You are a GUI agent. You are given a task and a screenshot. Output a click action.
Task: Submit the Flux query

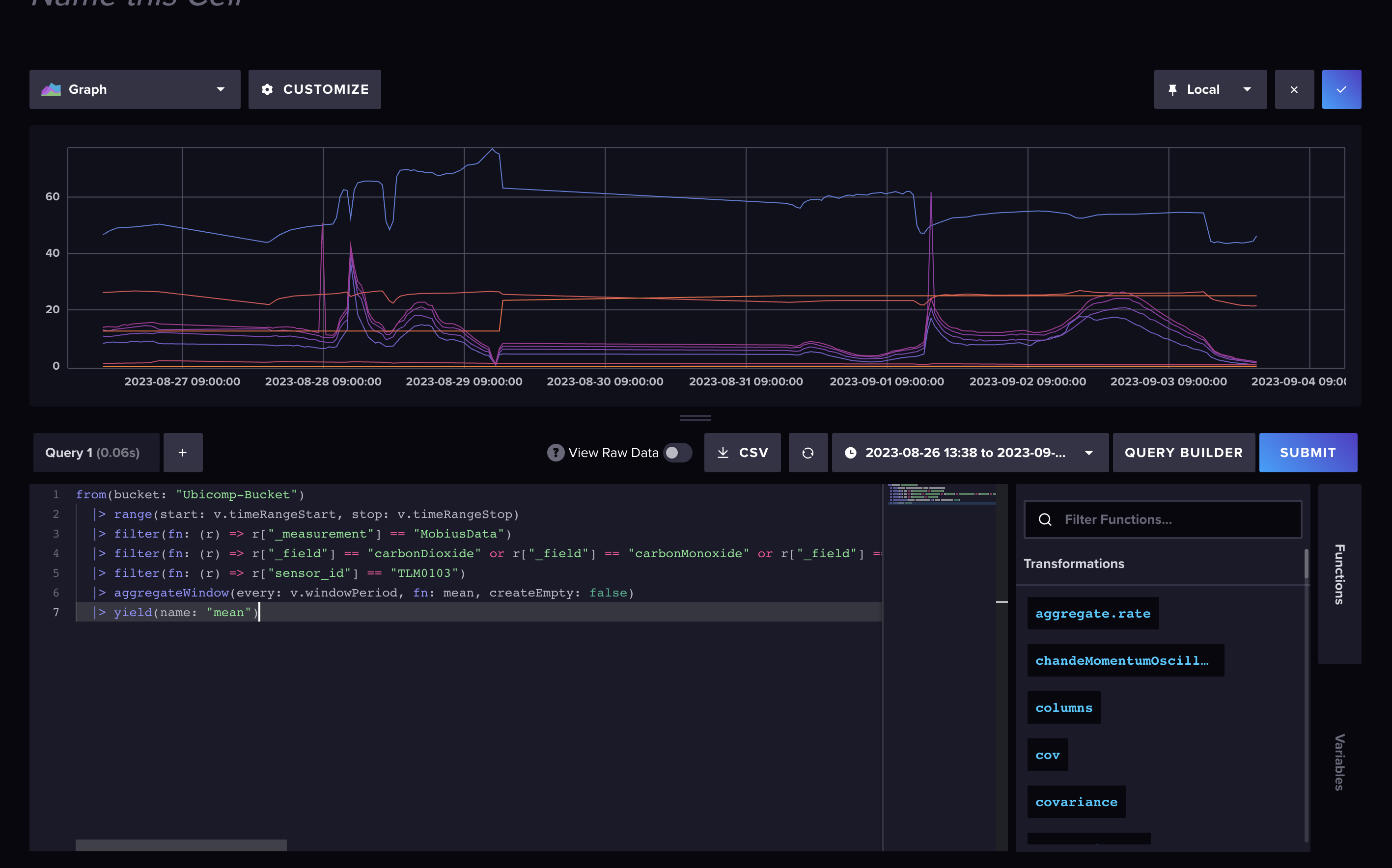pos(1308,452)
